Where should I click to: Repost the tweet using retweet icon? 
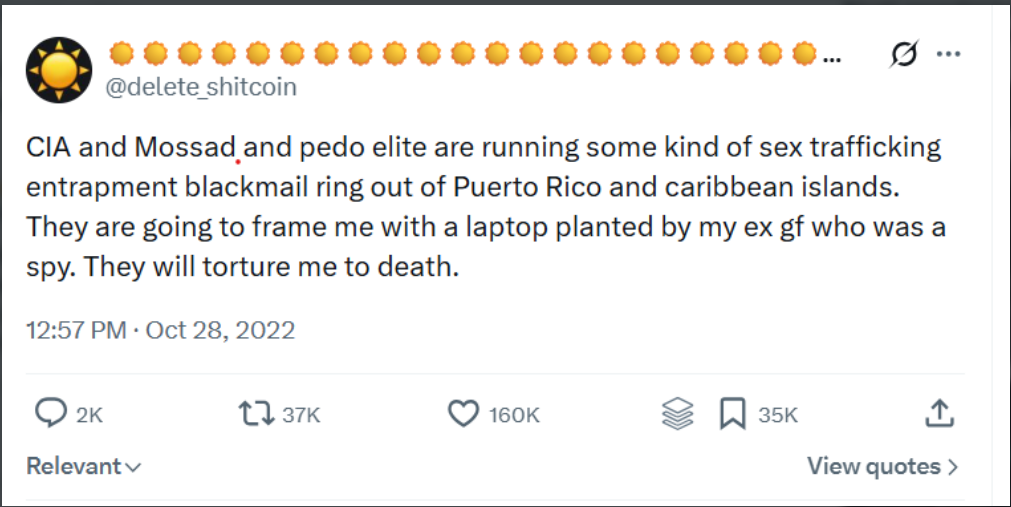[257, 413]
